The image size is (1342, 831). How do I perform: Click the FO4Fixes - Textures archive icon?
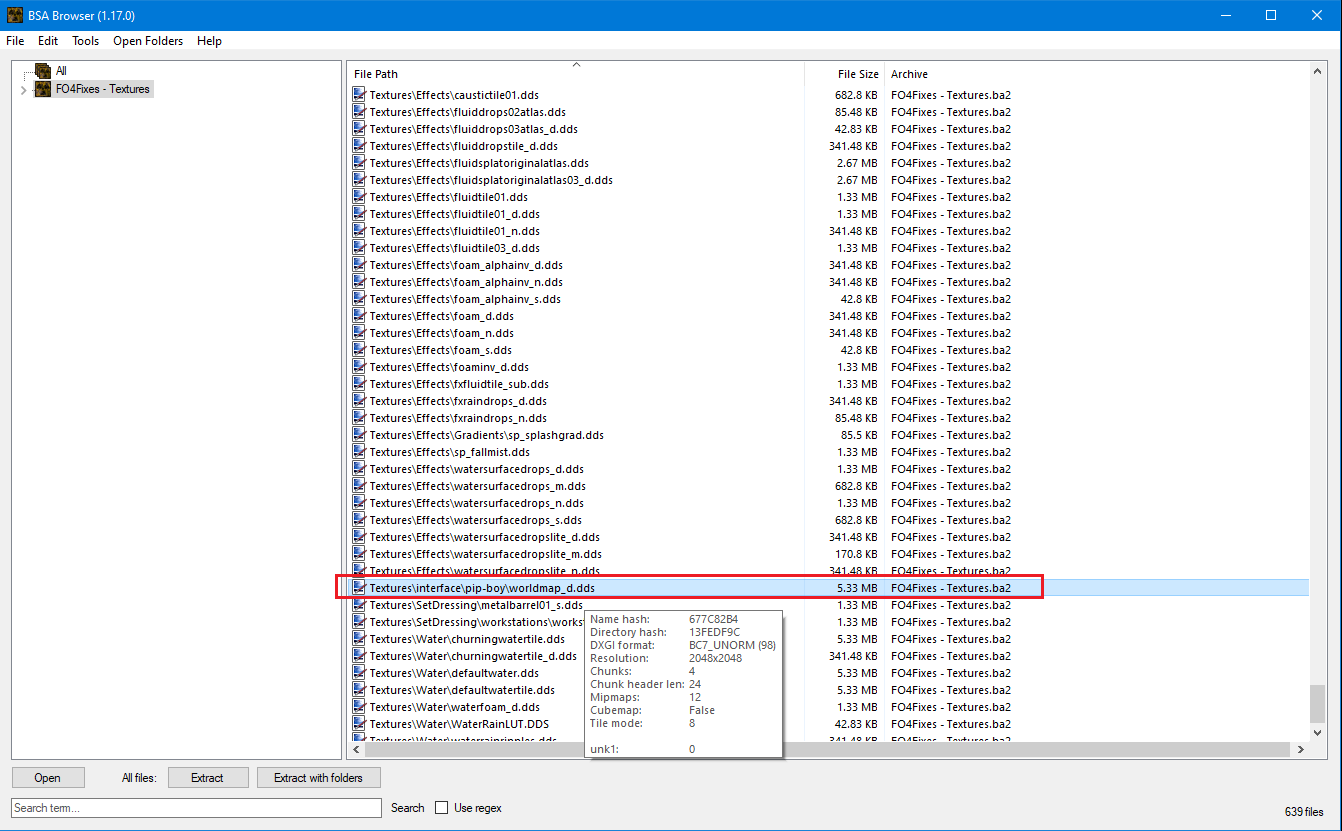(x=43, y=89)
